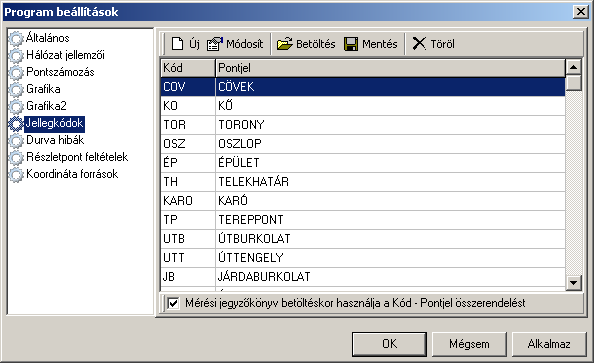Confirm settings with OK button
594x363 pixels.
coord(389,344)
